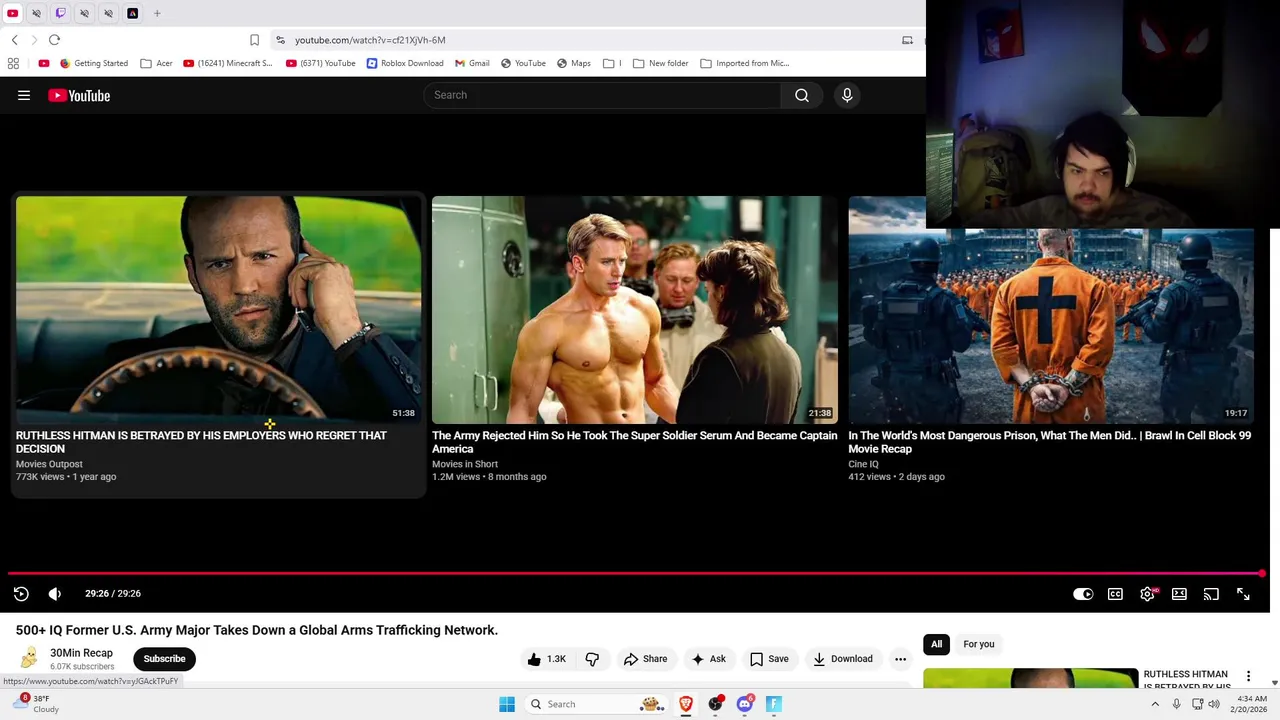Switch to theater mode

(x=1179, y=594)
